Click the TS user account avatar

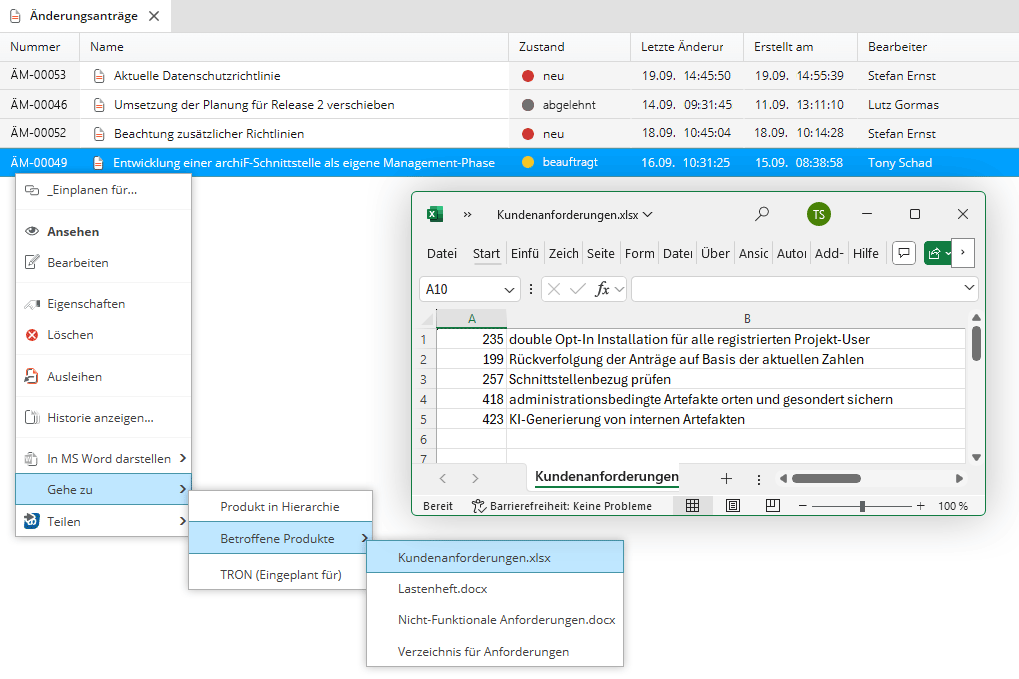(819, 214)
